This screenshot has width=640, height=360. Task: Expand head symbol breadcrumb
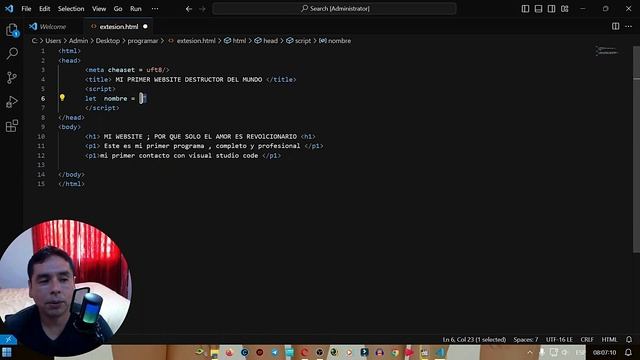coord(266,41)
